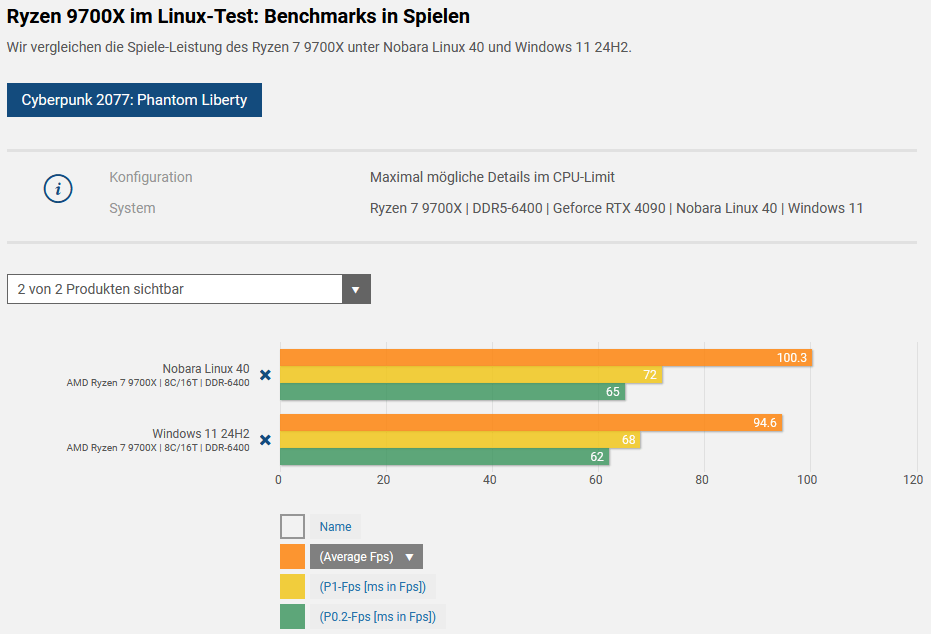931x634 pixels.
Task: Click the axis value 60
Action: pyautogui.click(x=596, y=480)
